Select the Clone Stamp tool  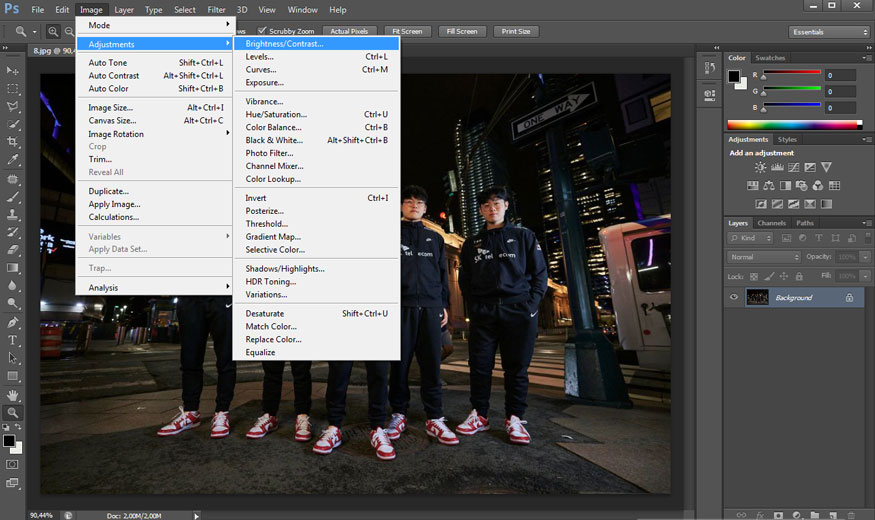[12, 214]
